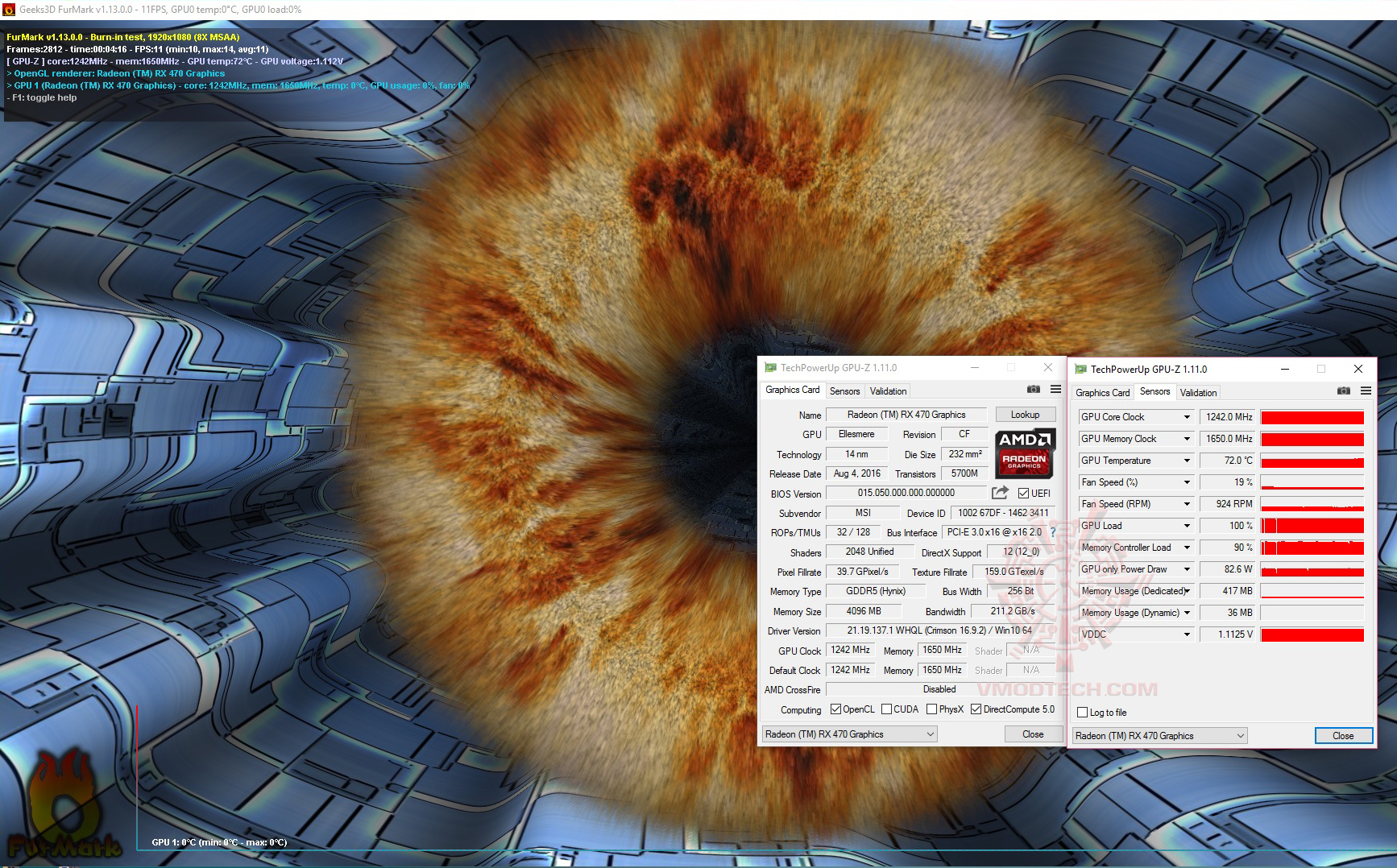
Task: Click the GPU-Z icon in the Sensors window title bar
Action: [x=1080, y=370]
